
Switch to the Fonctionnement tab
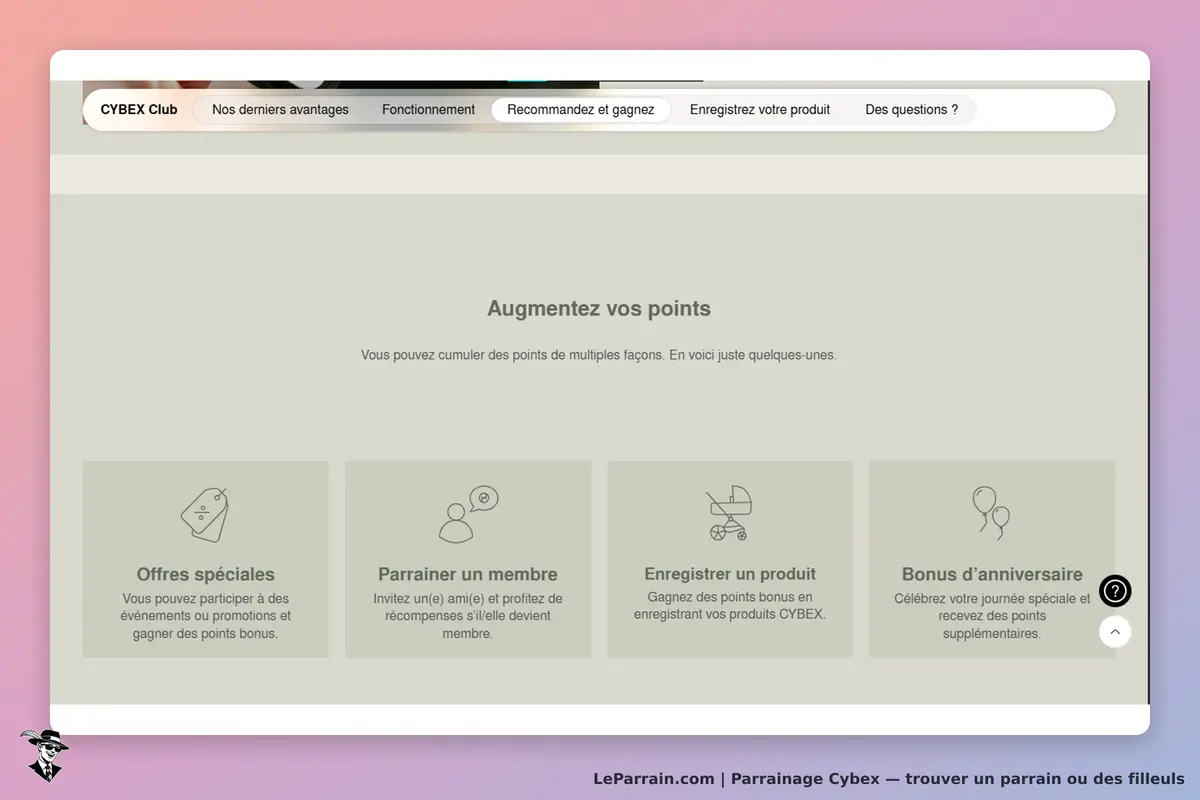coord(428,110)
